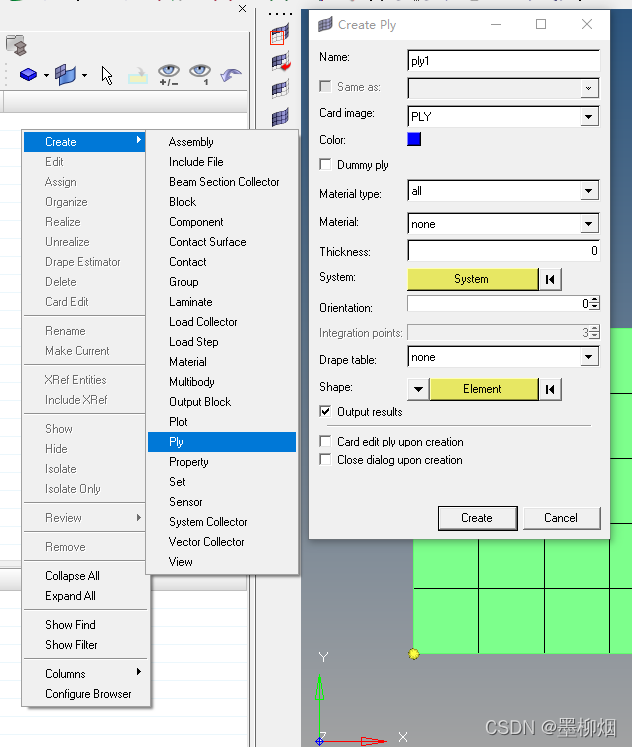Choose Laminate from the Create submenu
Screen dimensions: 632x747
tap(190, 302)
